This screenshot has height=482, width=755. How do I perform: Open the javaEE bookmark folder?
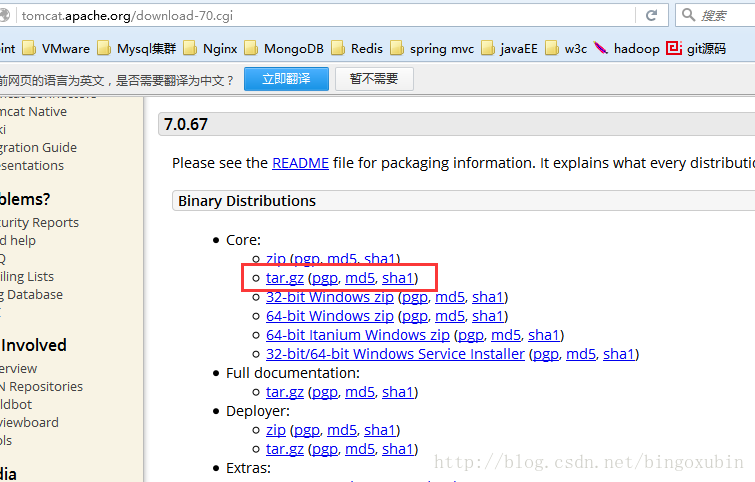coord(509,49)
